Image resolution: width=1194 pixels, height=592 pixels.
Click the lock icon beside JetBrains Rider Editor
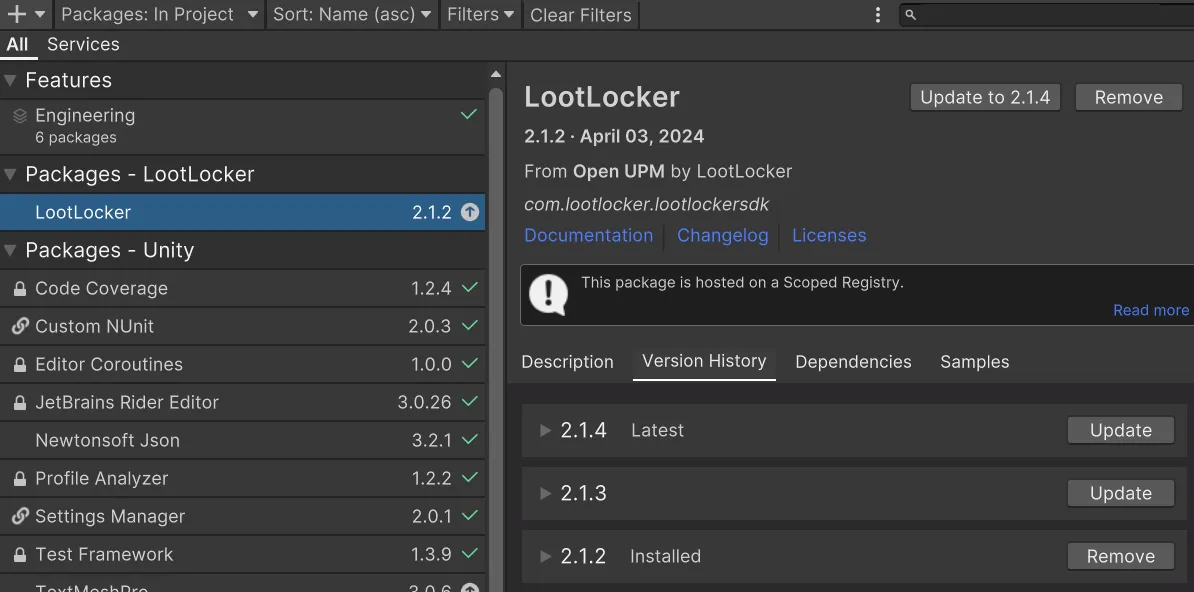20,402
